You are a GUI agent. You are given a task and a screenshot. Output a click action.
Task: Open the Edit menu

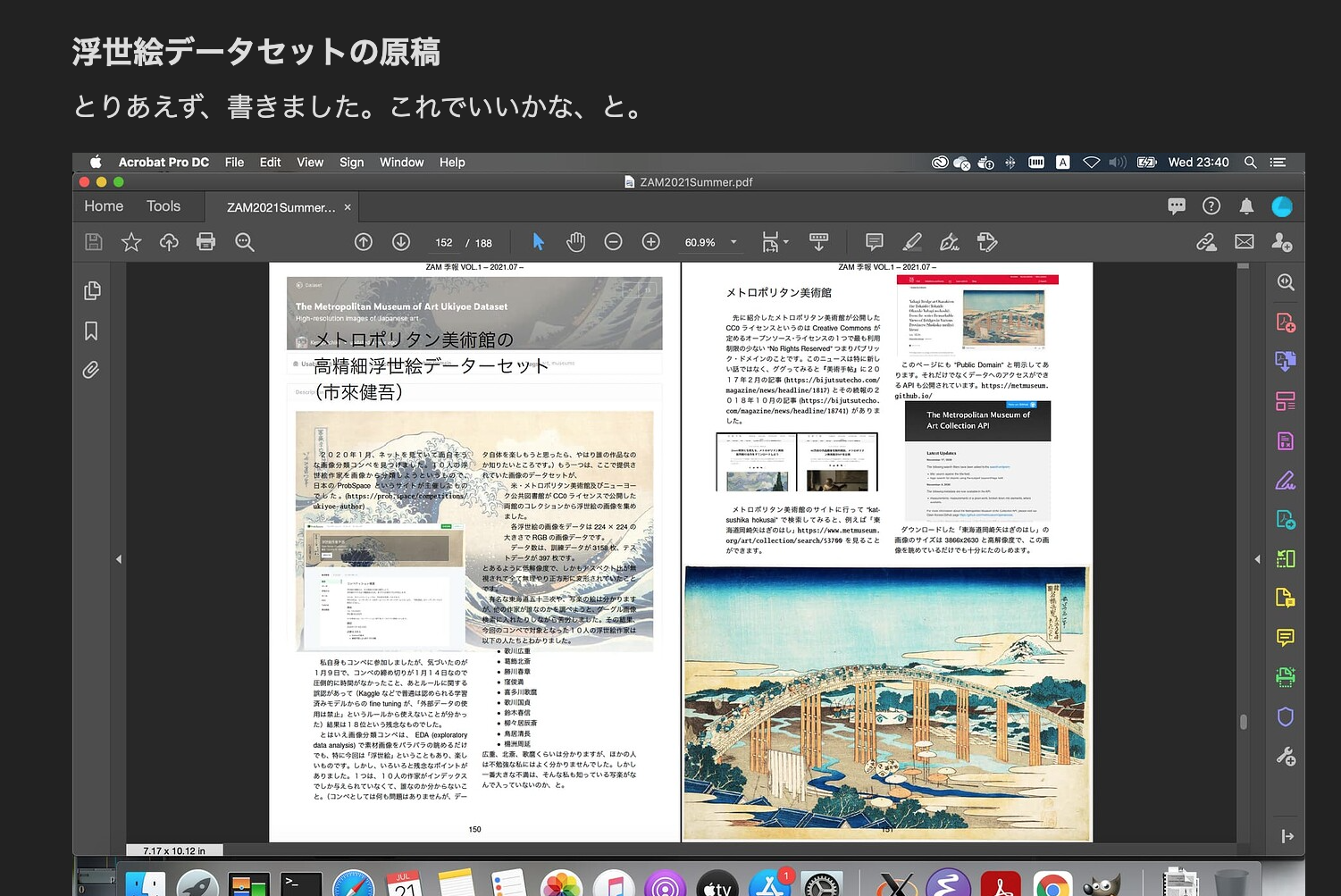tap(270, 162)
